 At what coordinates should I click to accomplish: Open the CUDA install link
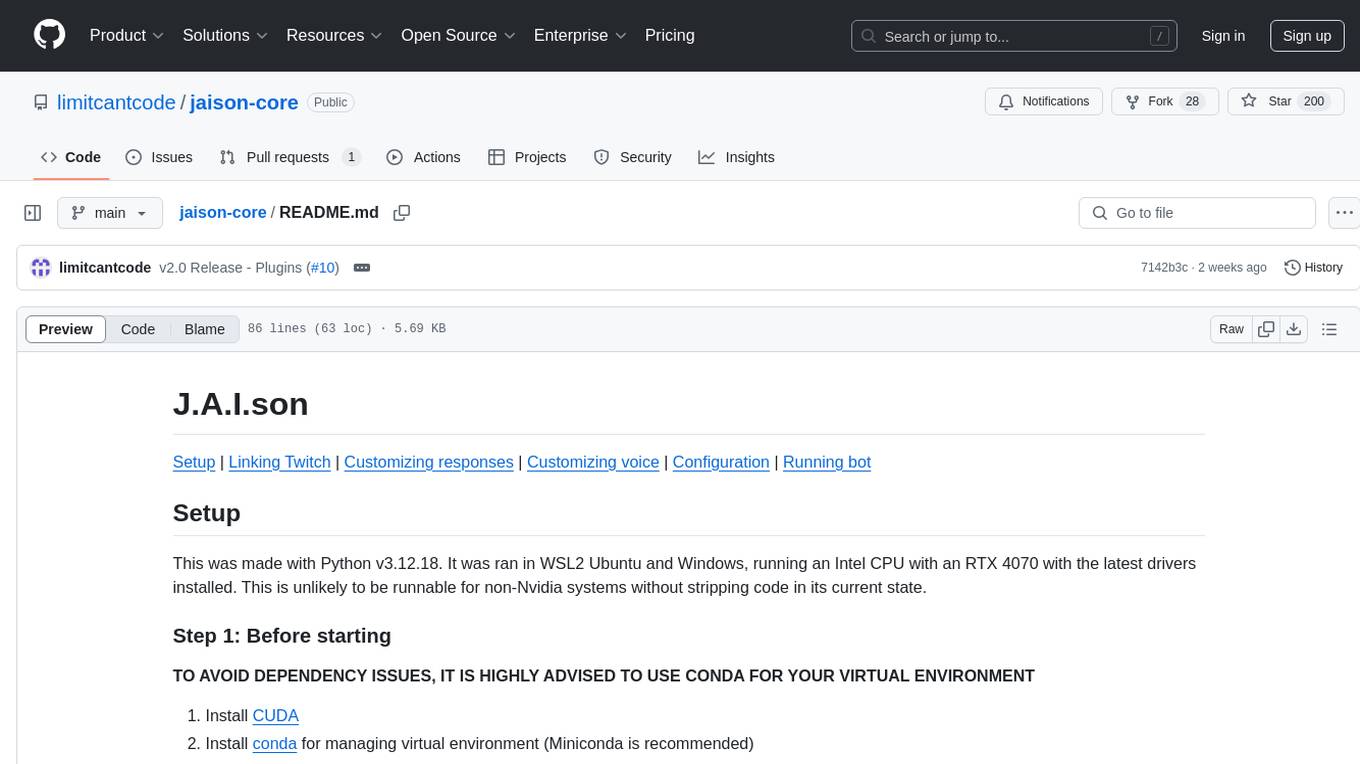click(276, 716)
